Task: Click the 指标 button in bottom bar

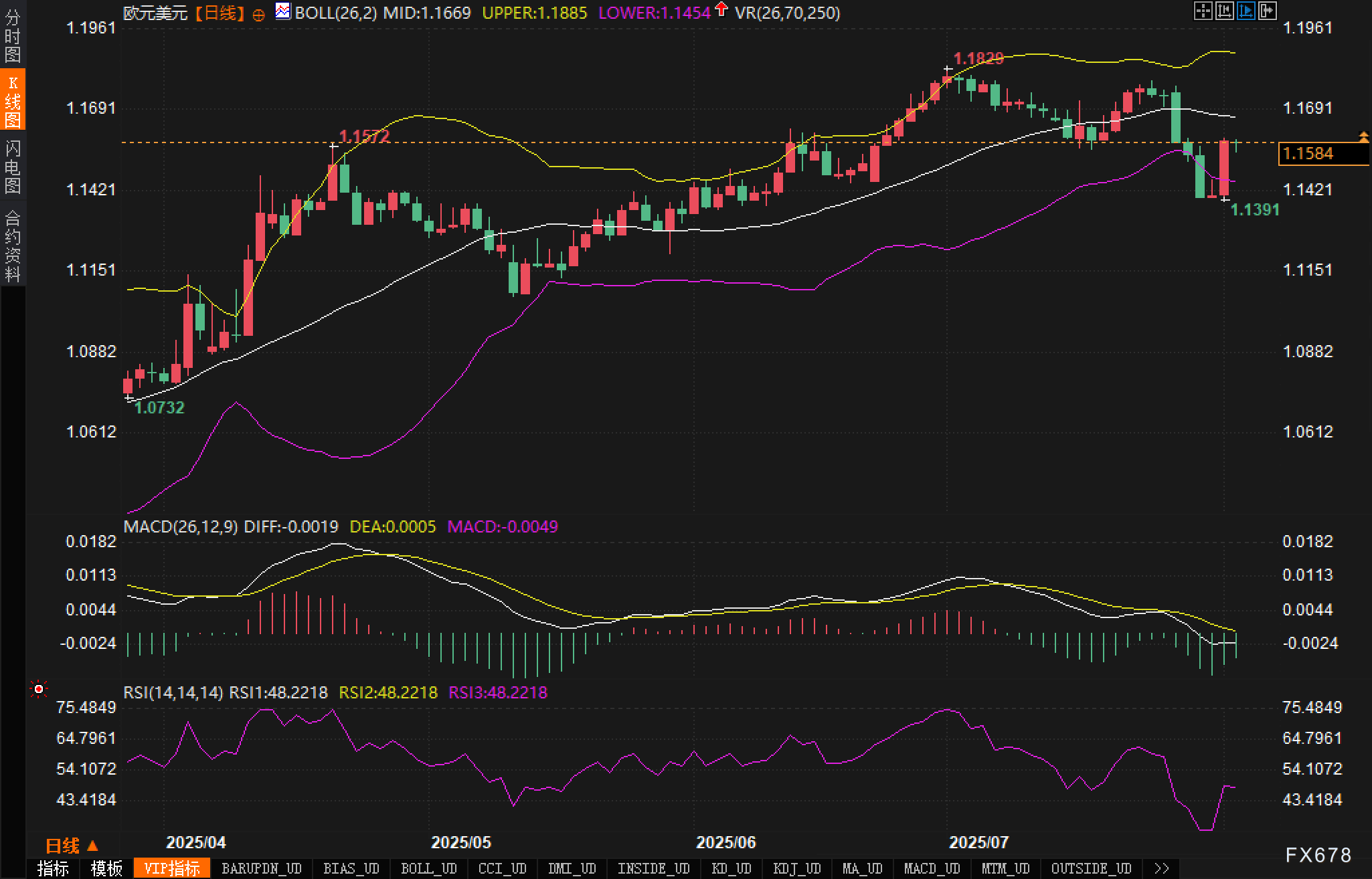Action: pyautogui.click(x=53, y=868)
